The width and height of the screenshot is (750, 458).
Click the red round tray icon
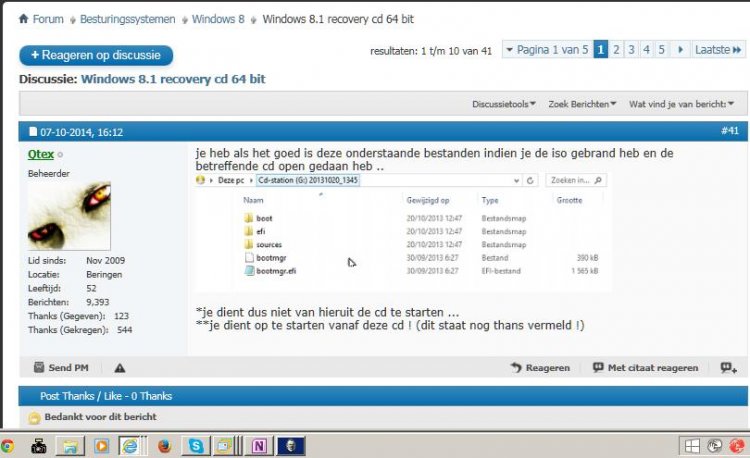coord(737,447)
